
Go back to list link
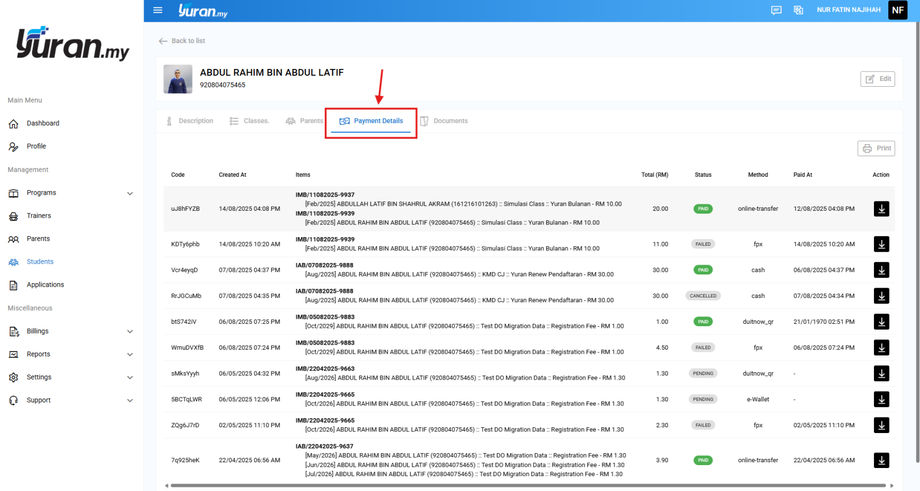click(182, 41)
